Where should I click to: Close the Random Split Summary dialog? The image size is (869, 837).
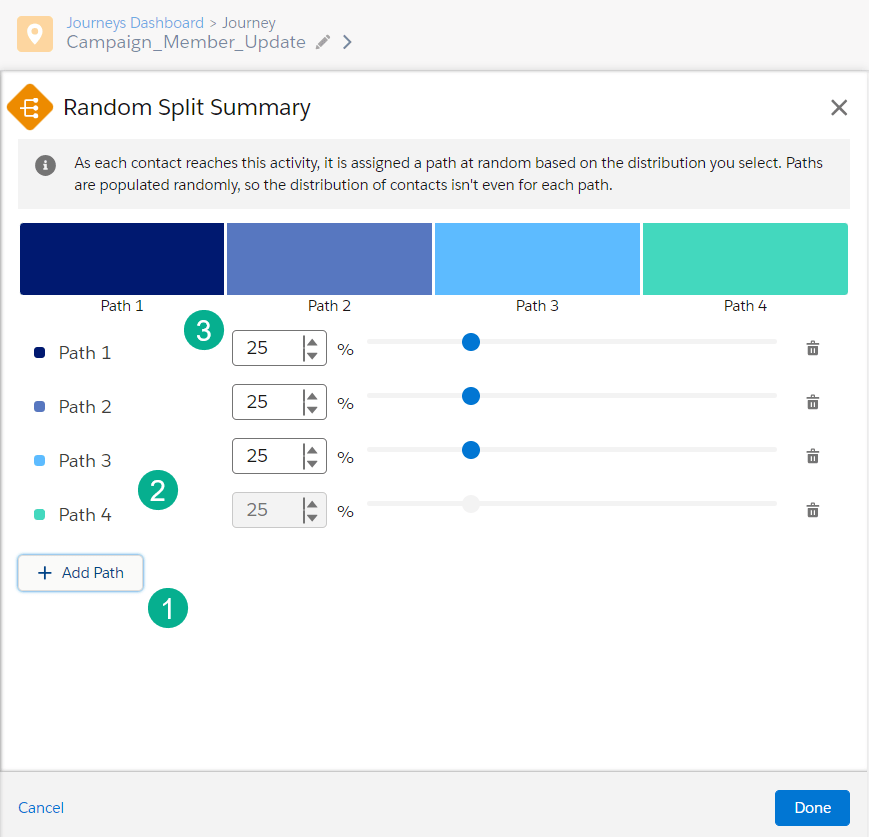coord(838,108)
